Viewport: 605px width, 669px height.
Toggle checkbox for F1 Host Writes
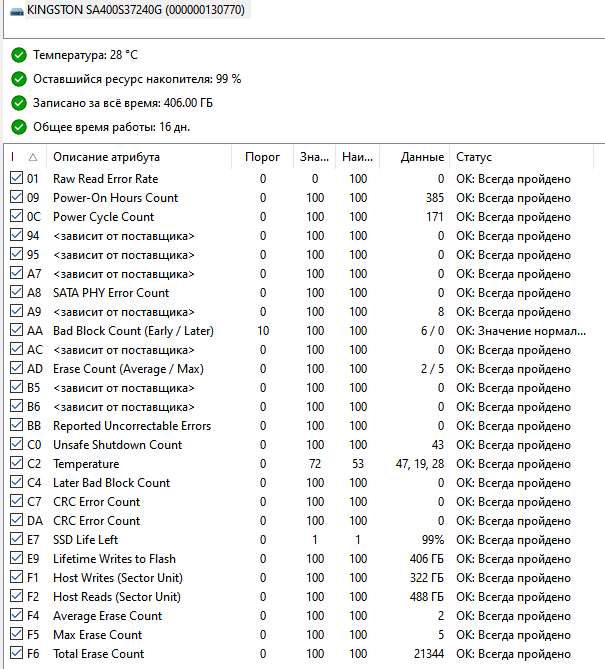(x=16, y=577)
